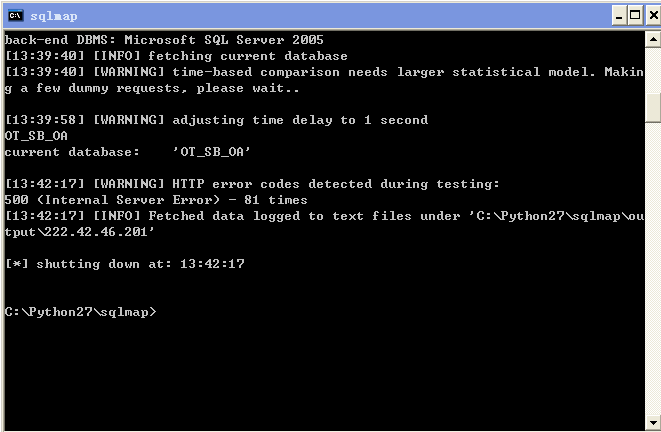Select the 'fetching current database' info line
661x432 pixels.
click(176, 56)
